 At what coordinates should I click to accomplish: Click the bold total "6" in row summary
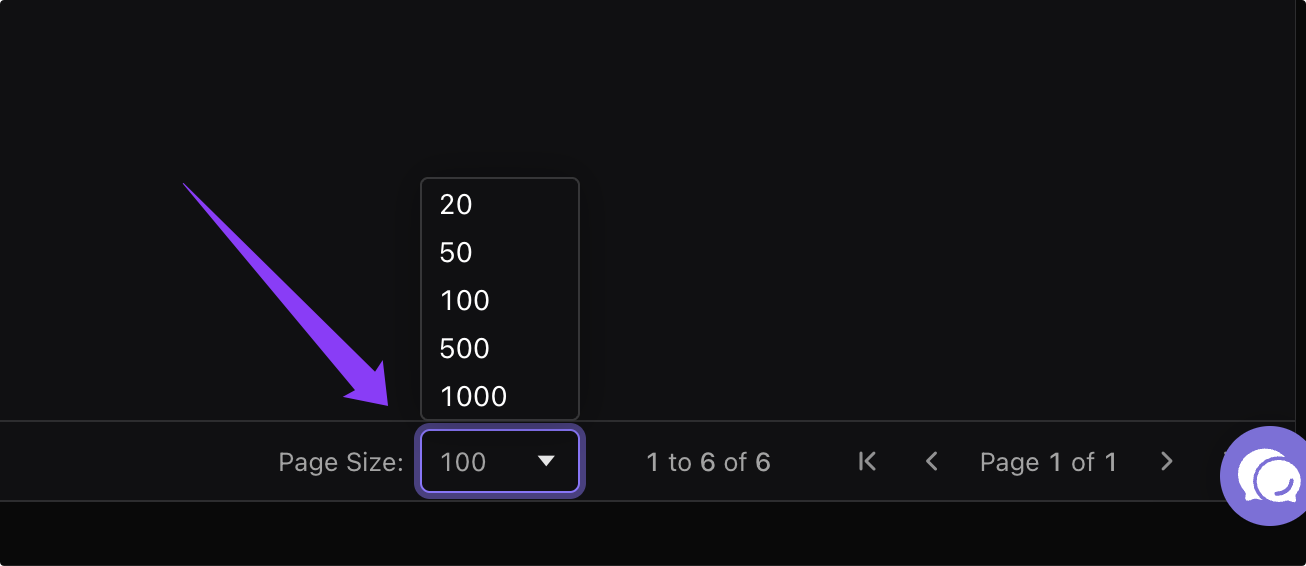[763, 462]
